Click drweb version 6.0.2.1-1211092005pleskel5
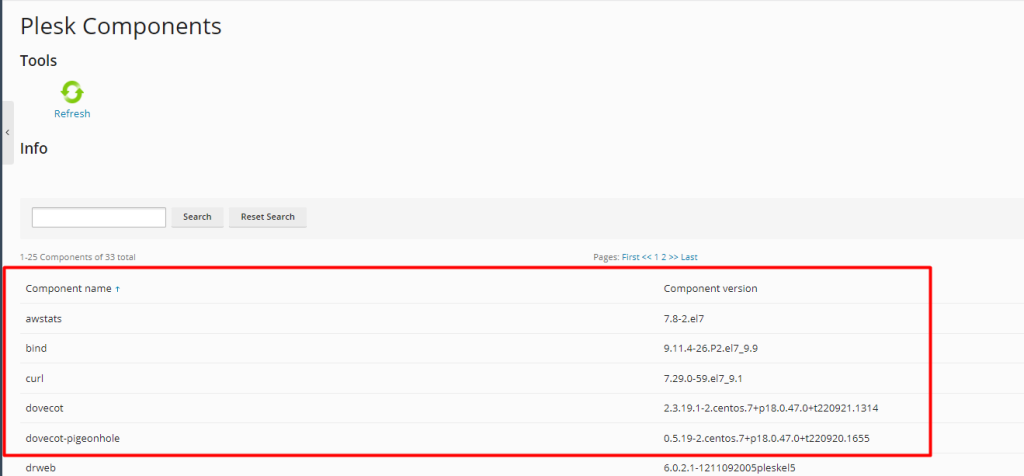This screenshot has width=1024, height=476. tap(729, 468)
